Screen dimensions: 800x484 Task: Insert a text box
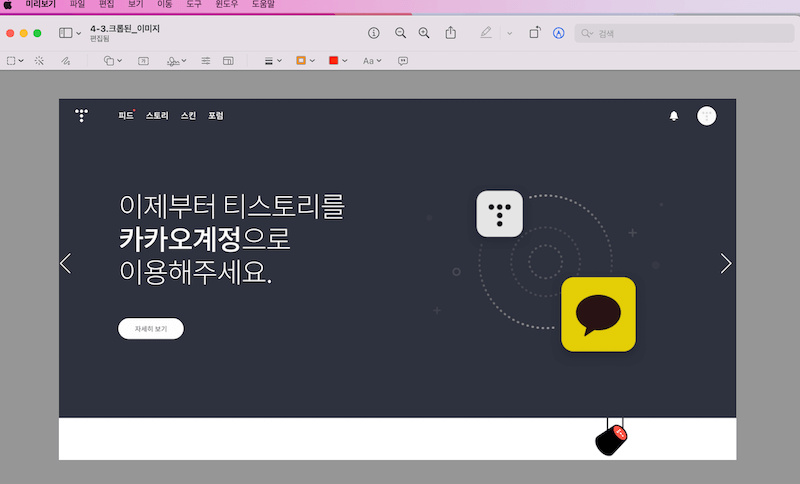[x=143, y=61]
